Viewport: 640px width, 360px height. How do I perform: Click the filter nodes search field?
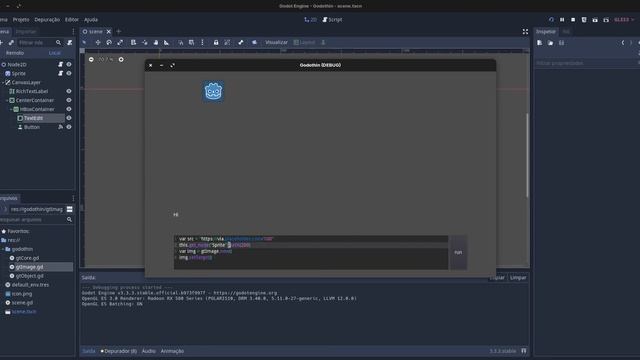[x=39, y=42]
